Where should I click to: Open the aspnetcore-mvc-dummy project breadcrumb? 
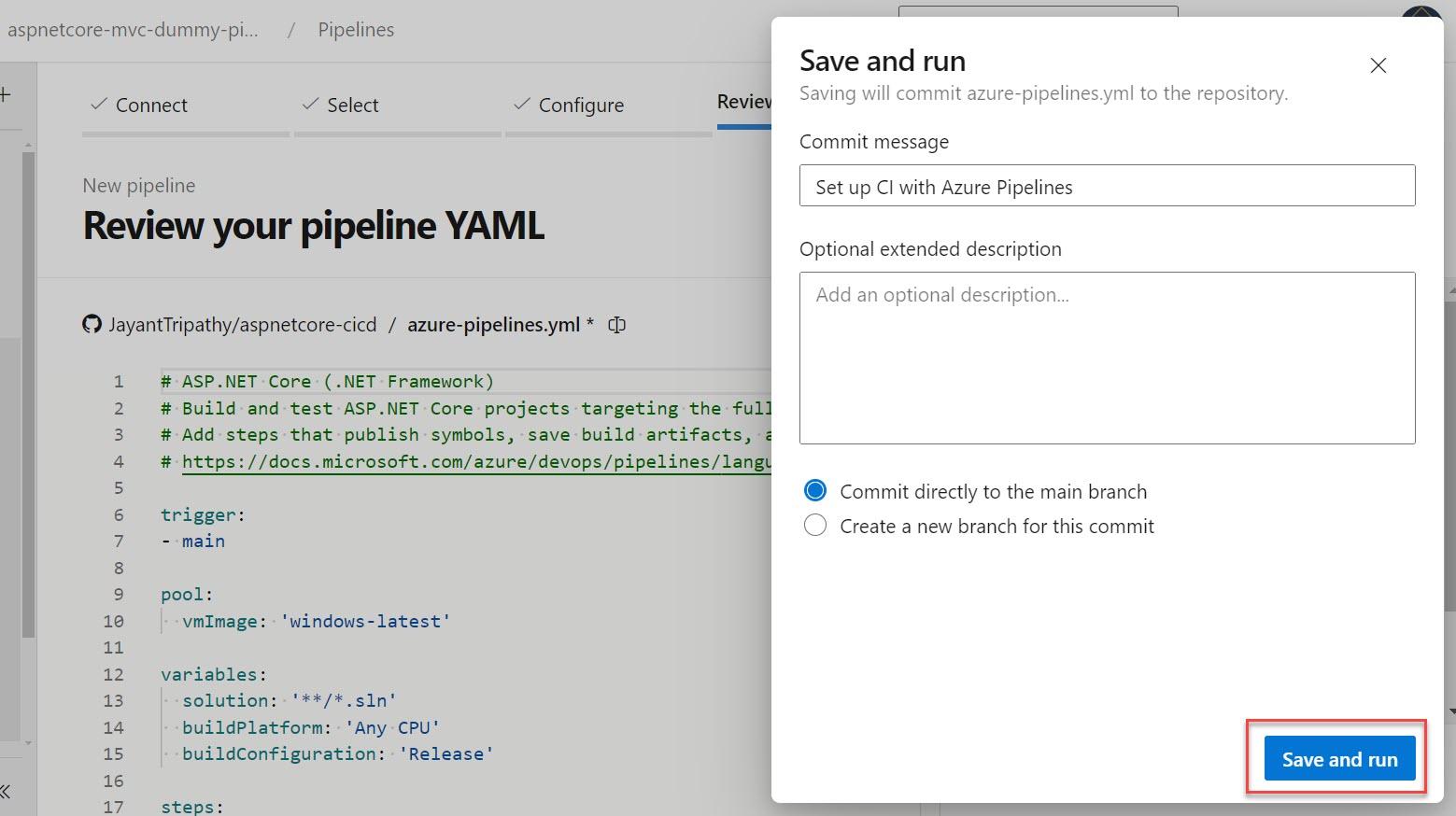tap(133, 30)
